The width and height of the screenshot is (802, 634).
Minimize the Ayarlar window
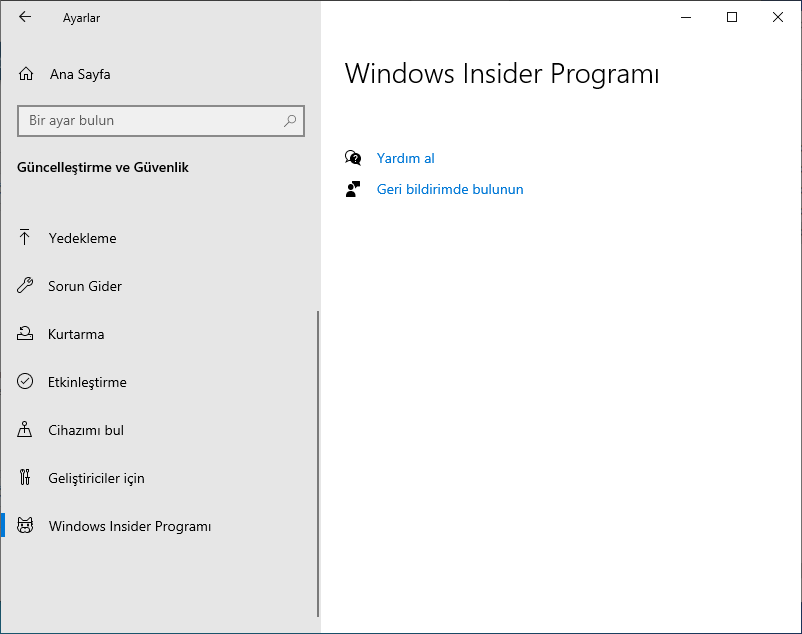coord(686,17)
